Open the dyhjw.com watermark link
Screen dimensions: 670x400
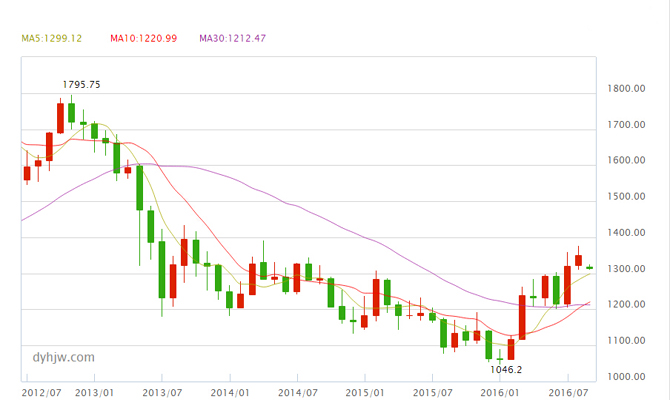[61, 356]
